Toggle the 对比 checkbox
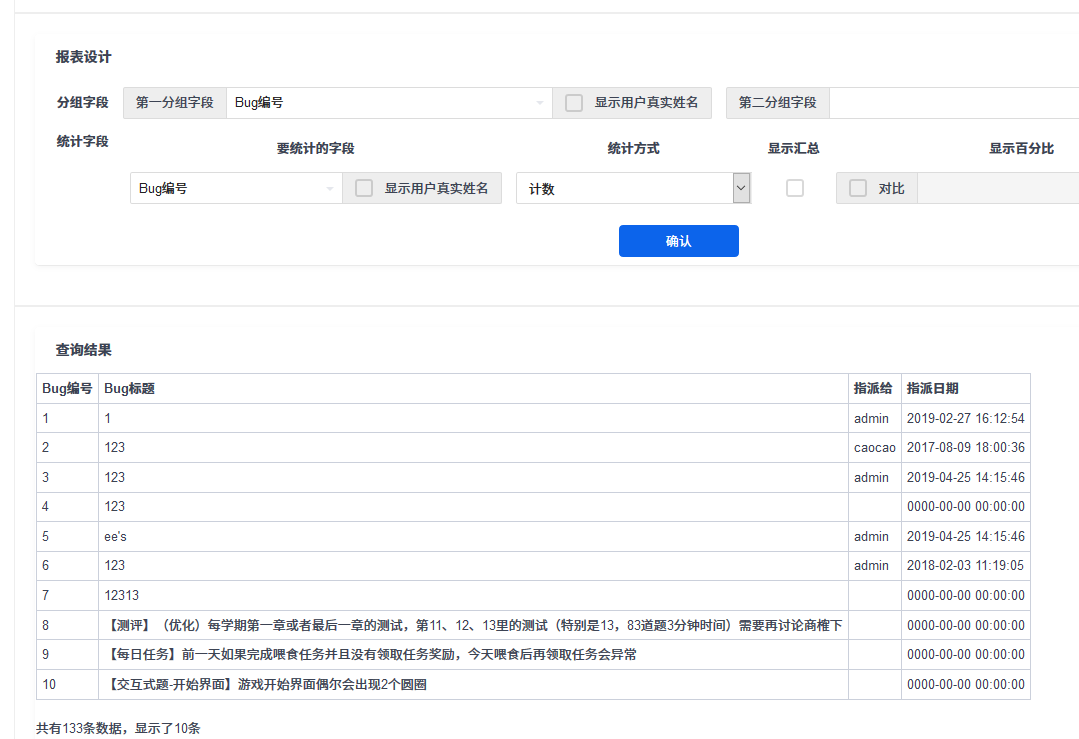 (858, 188)
